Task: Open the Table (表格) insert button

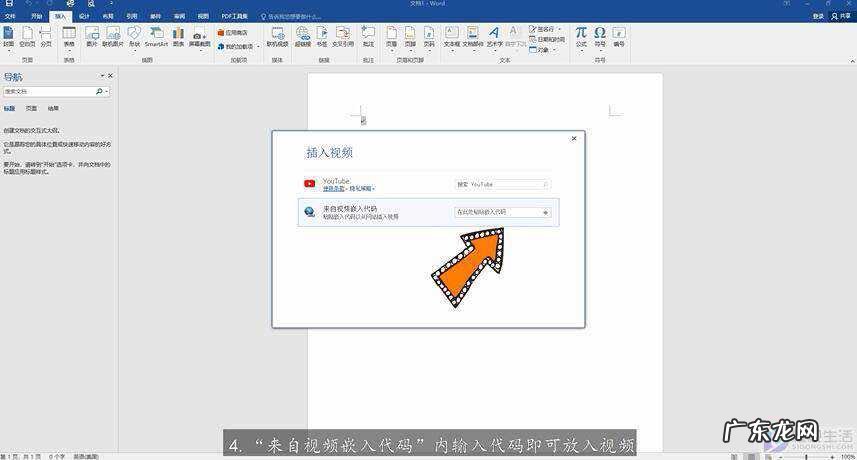Action: (69, 37)
